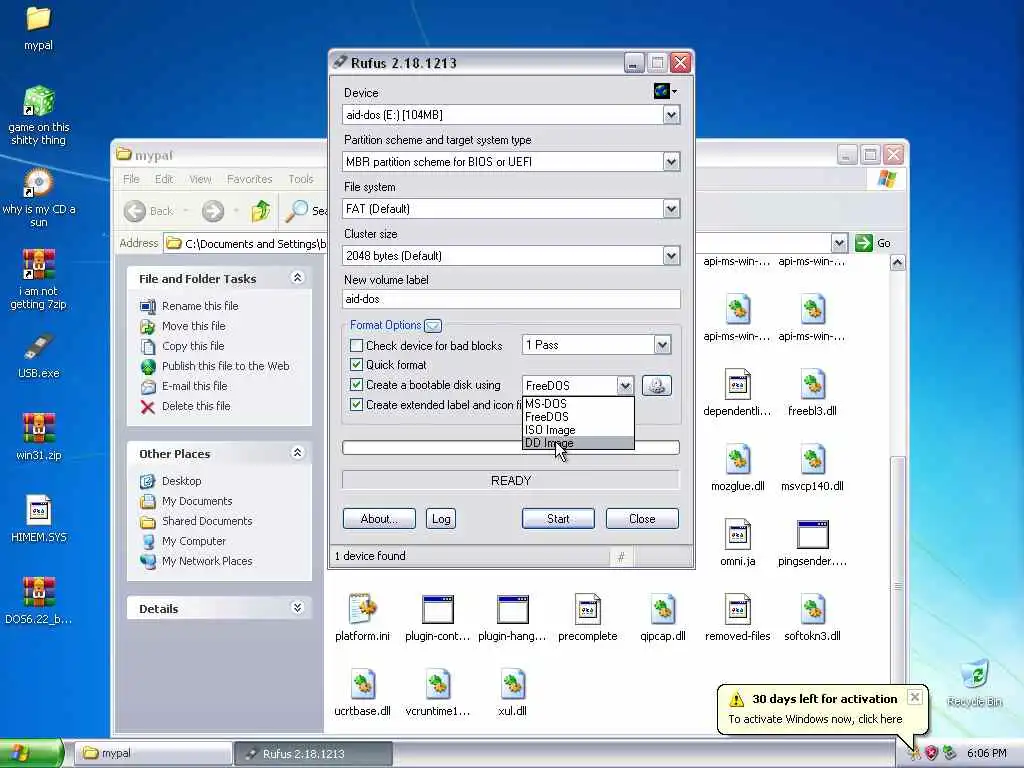This screenshot has width=1024, height=768.
Task: Open the File menu in mypal window
Action: [x=131, y=179]
